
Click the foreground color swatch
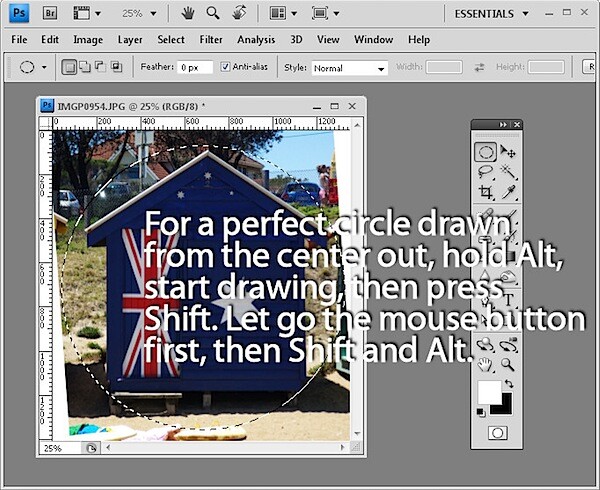point(488,392)
